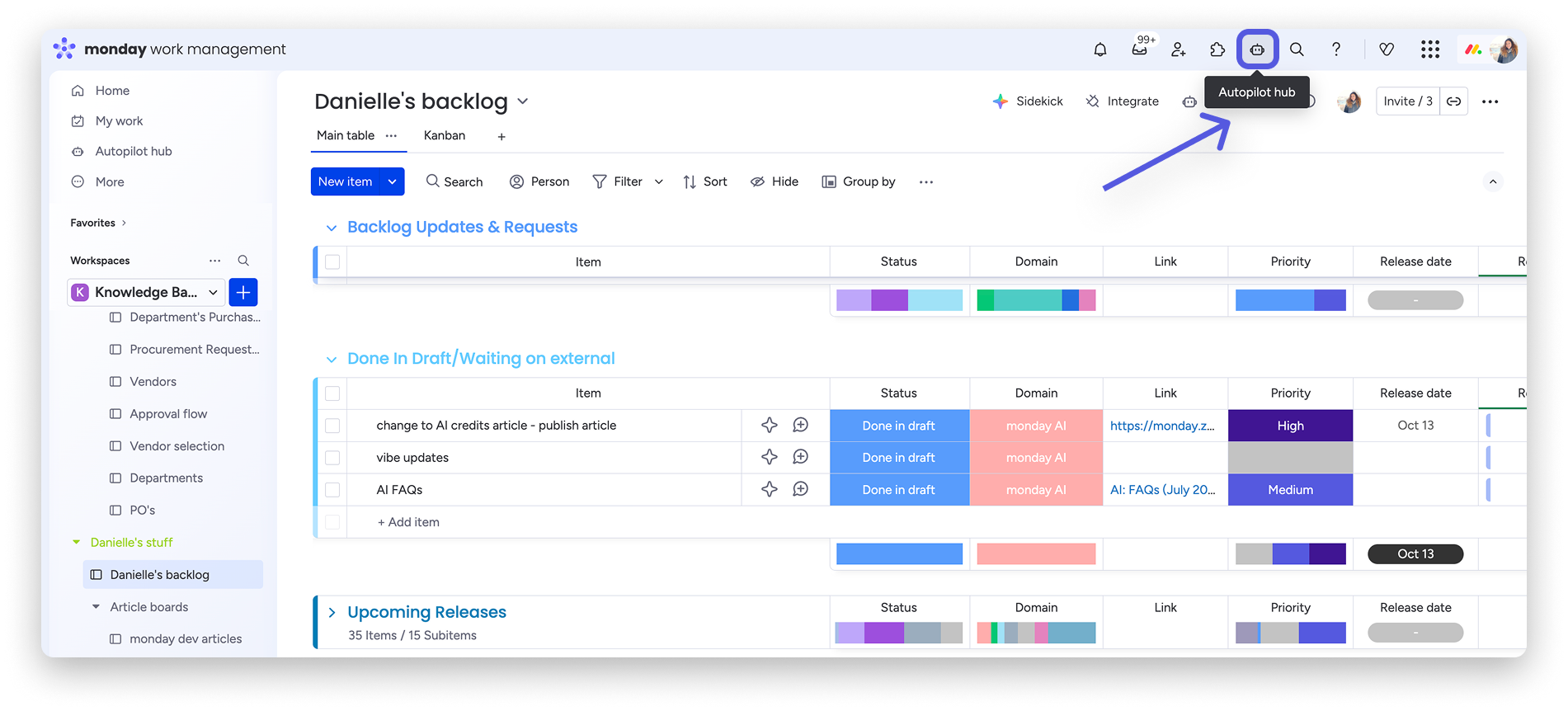Open Sidekick AI assistant

coord(1028,101)
